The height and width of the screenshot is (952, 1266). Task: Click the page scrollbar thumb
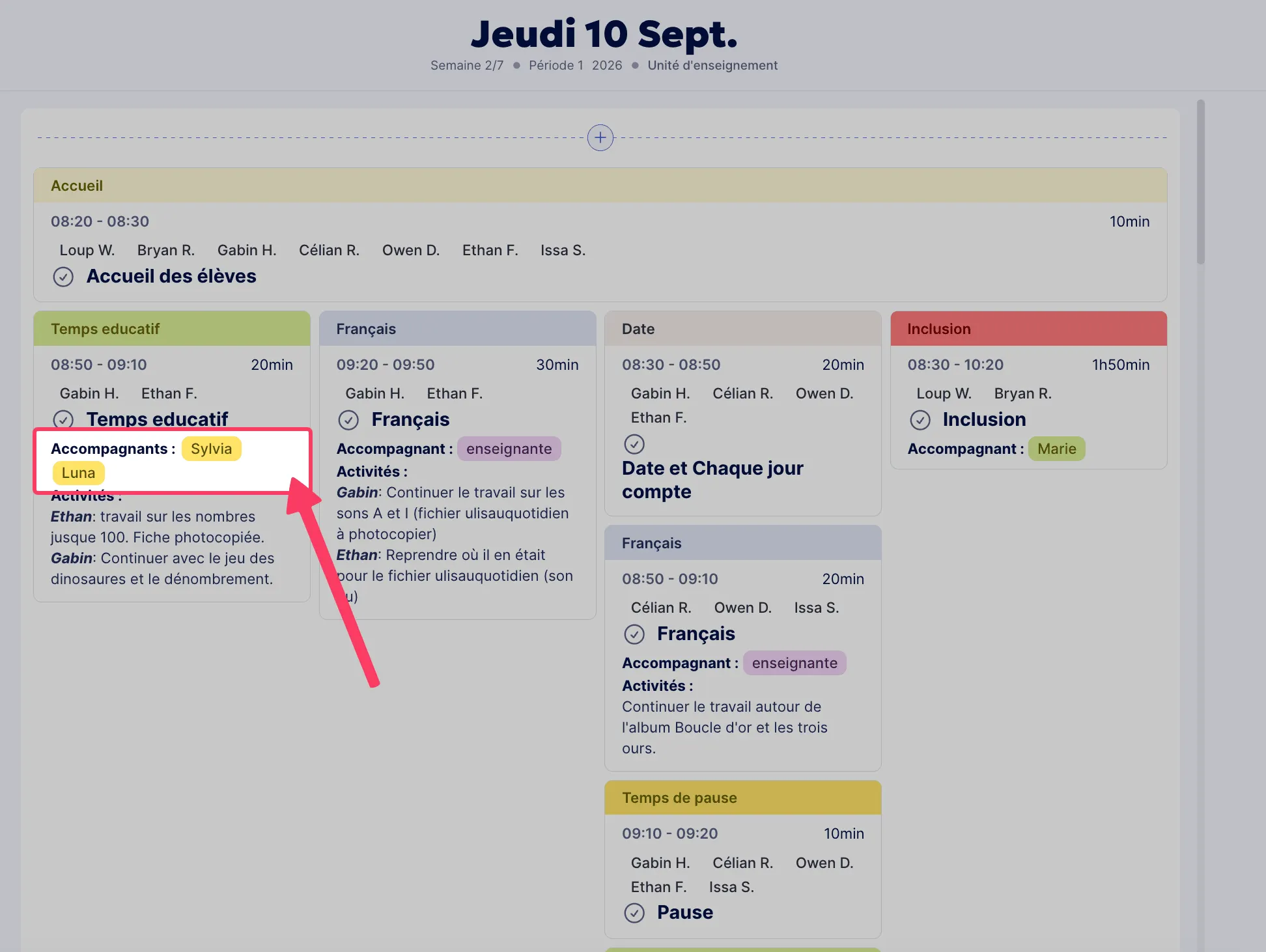pos(1200,182)
